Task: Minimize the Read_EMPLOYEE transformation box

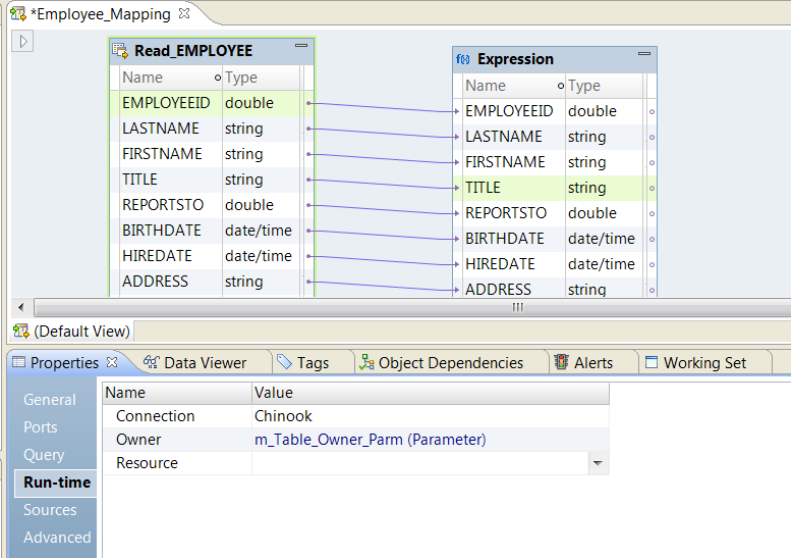Action: pos(301,48)
